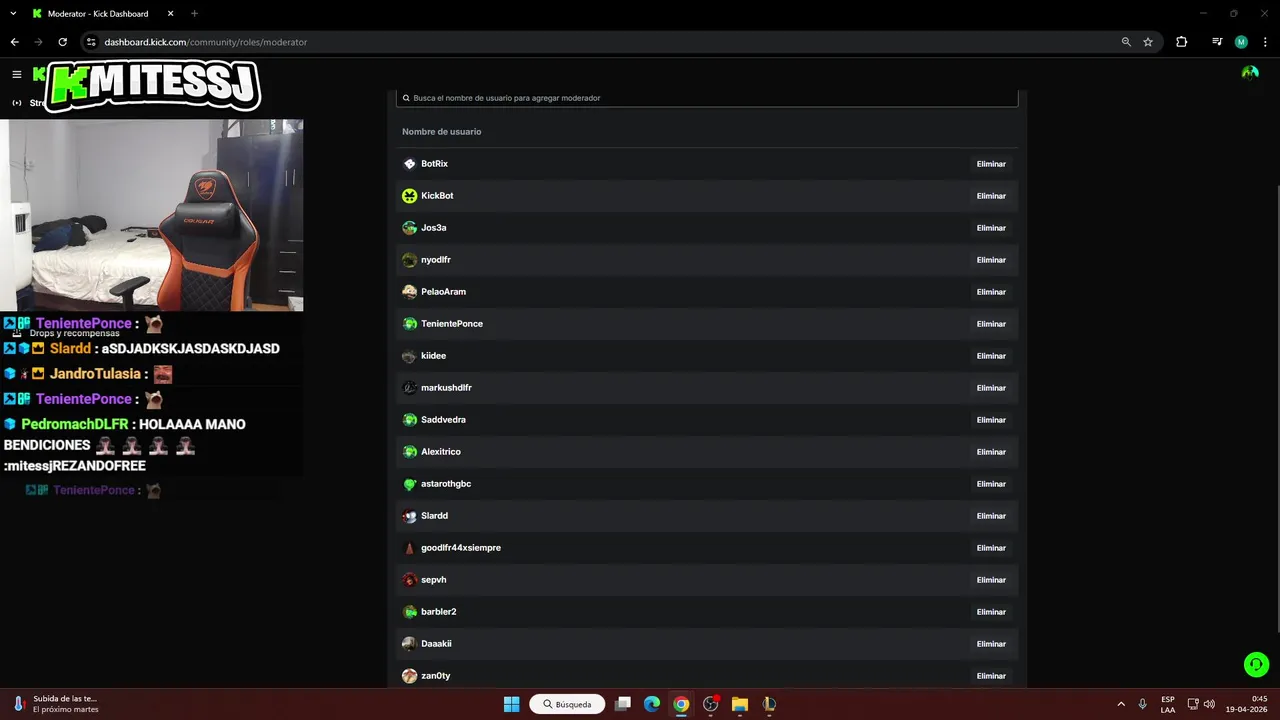Viewport: 1280px width, 720px height.
Task: Click the moderator username search field
Action: coord(707,98)
